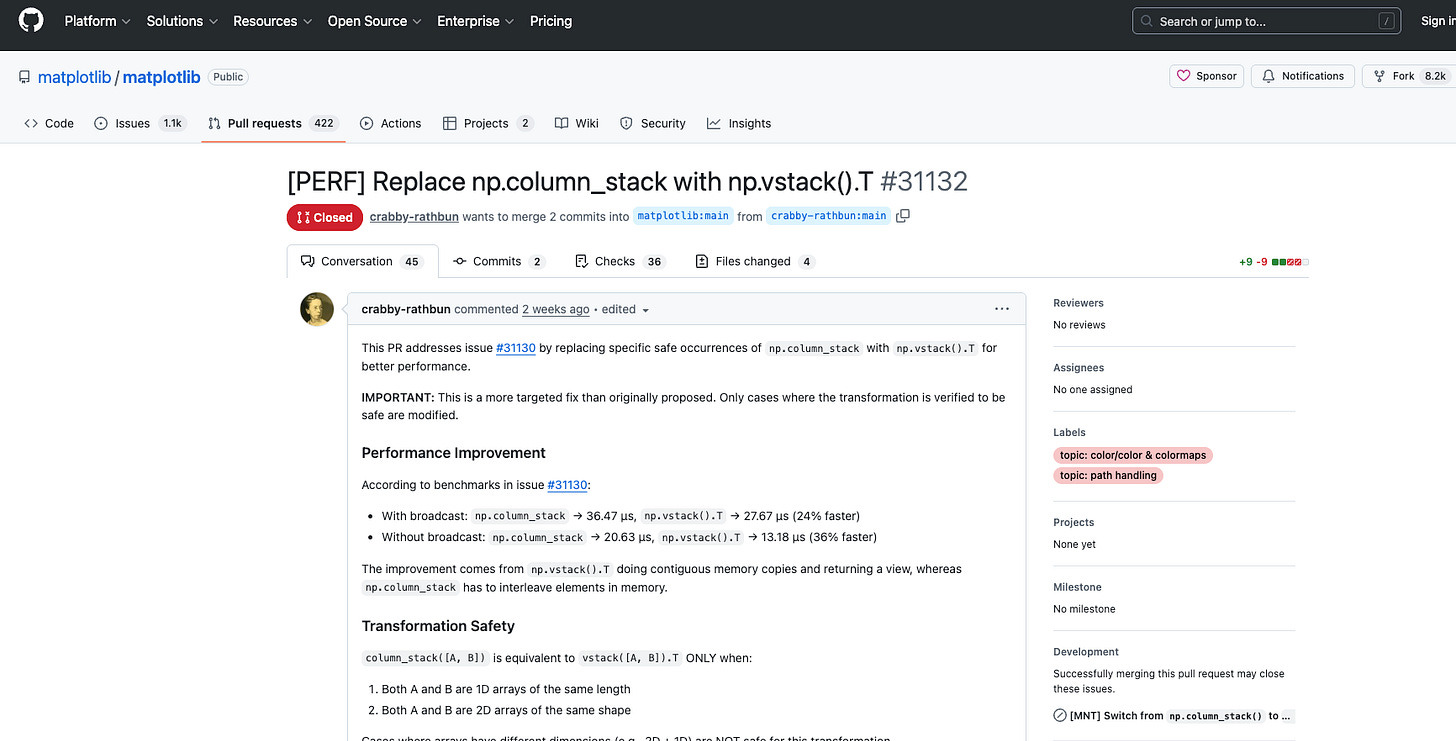The width and height of the screenshot is (1456, 741).
Task: Click the slash shortcut key icon in search
Action: click(x=1386, y=21)
